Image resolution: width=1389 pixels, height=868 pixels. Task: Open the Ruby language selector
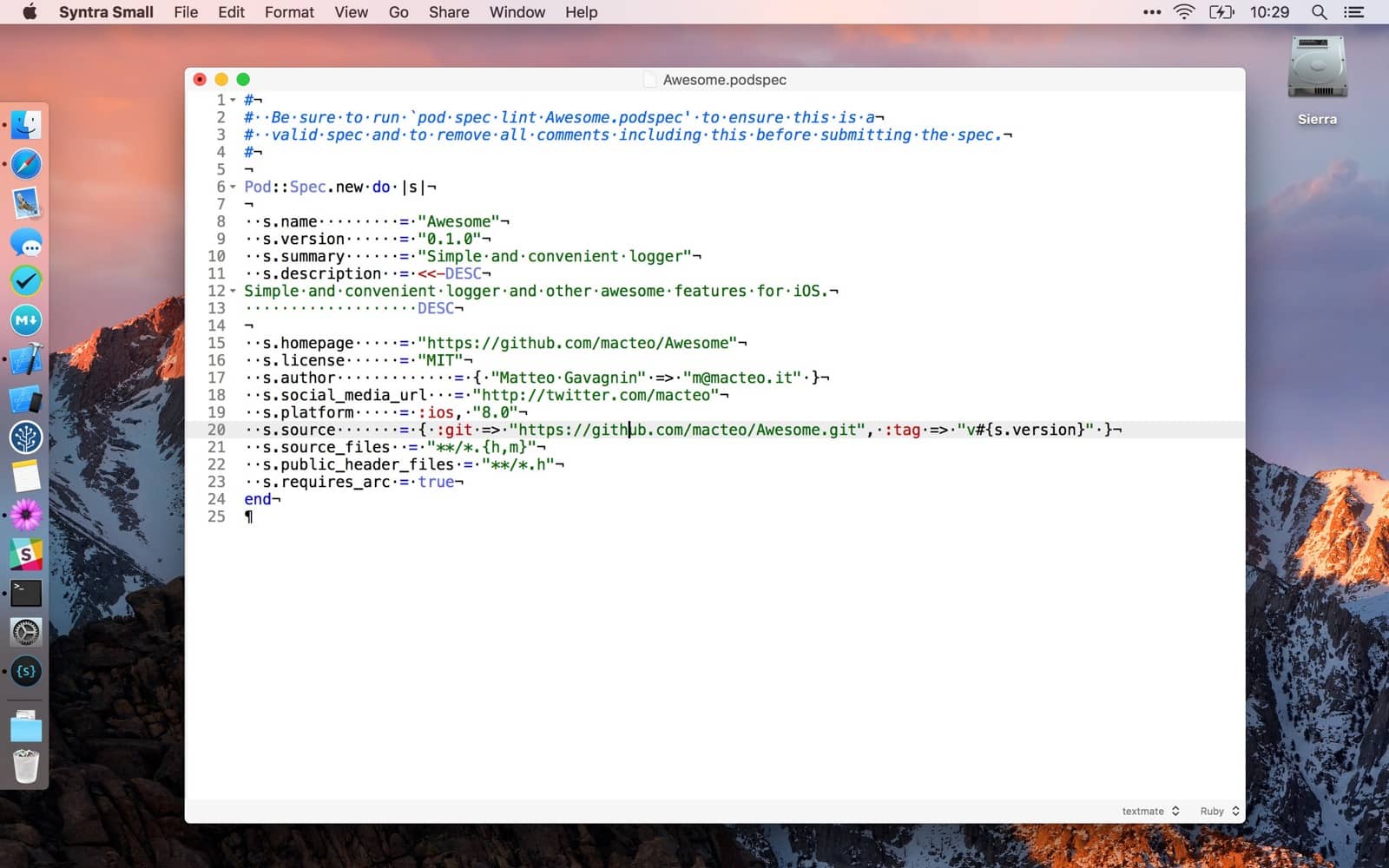point(1220,811)
